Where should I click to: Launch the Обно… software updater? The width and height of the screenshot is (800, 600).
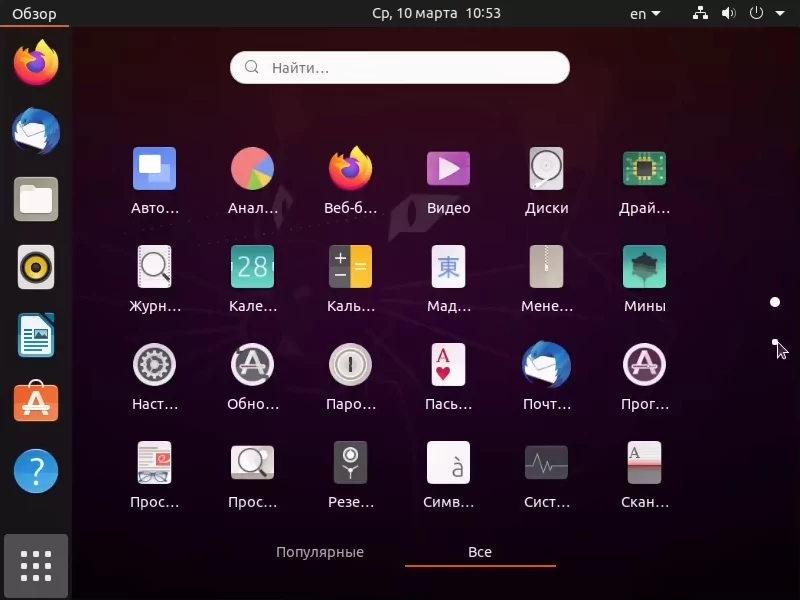click(253, 365)
